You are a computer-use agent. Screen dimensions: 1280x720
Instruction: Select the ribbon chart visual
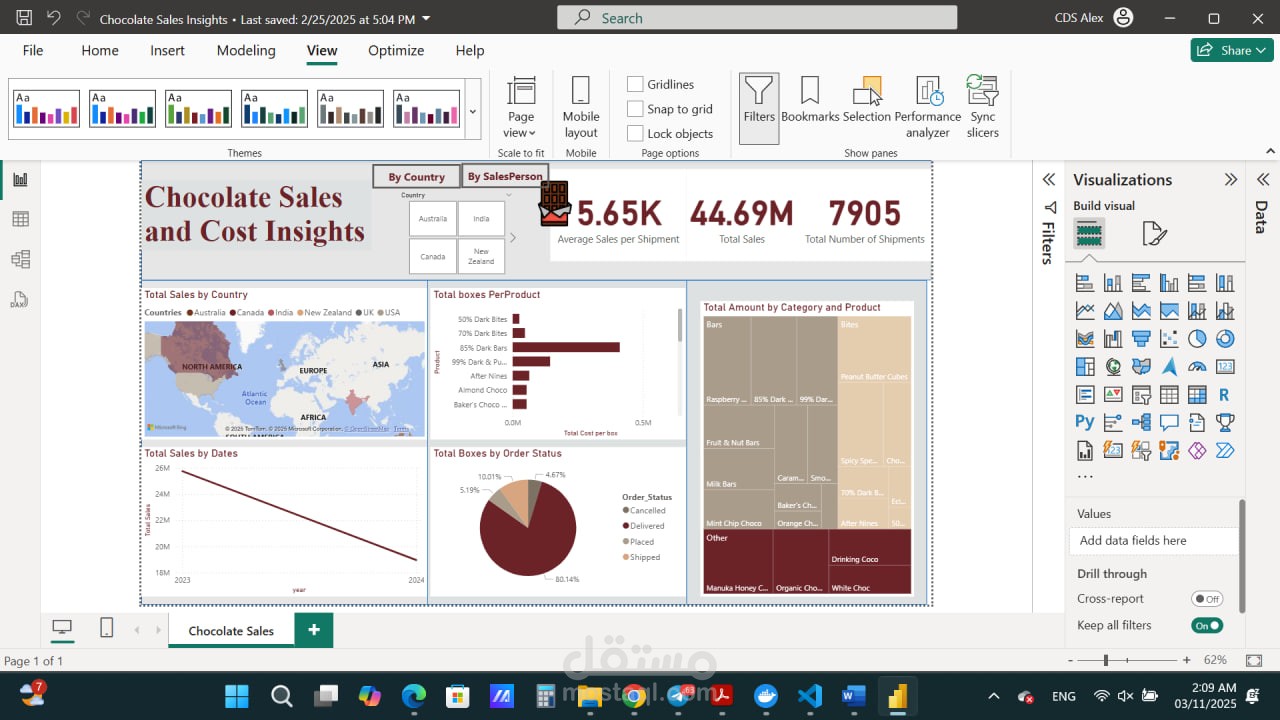tap(1085, 339)
